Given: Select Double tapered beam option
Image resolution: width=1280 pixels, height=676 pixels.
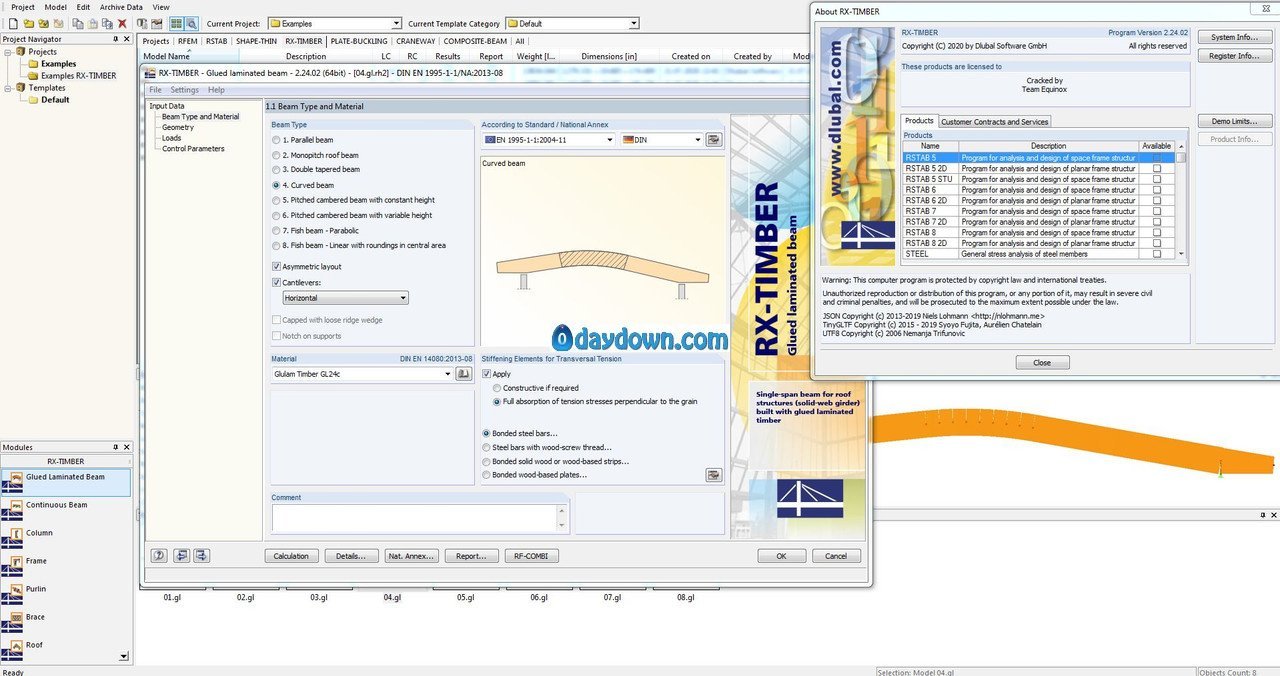Looking at the screenshot, I should [x=276, y=170].
